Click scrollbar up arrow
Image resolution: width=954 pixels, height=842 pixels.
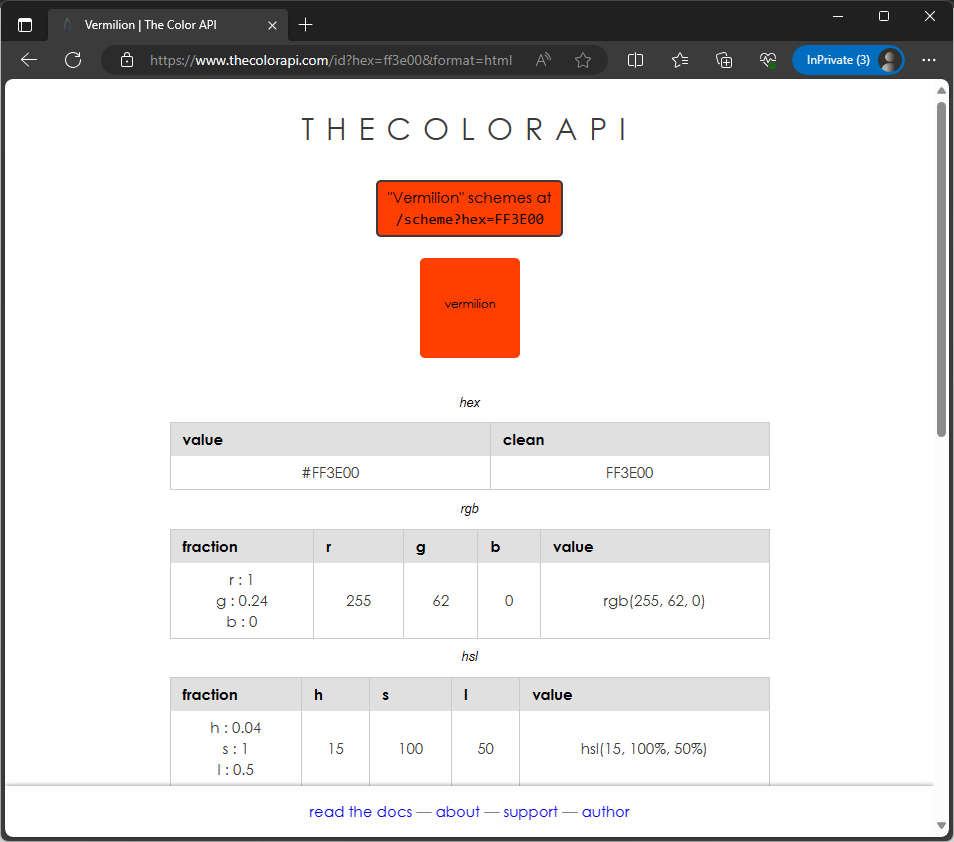[941, 90]
